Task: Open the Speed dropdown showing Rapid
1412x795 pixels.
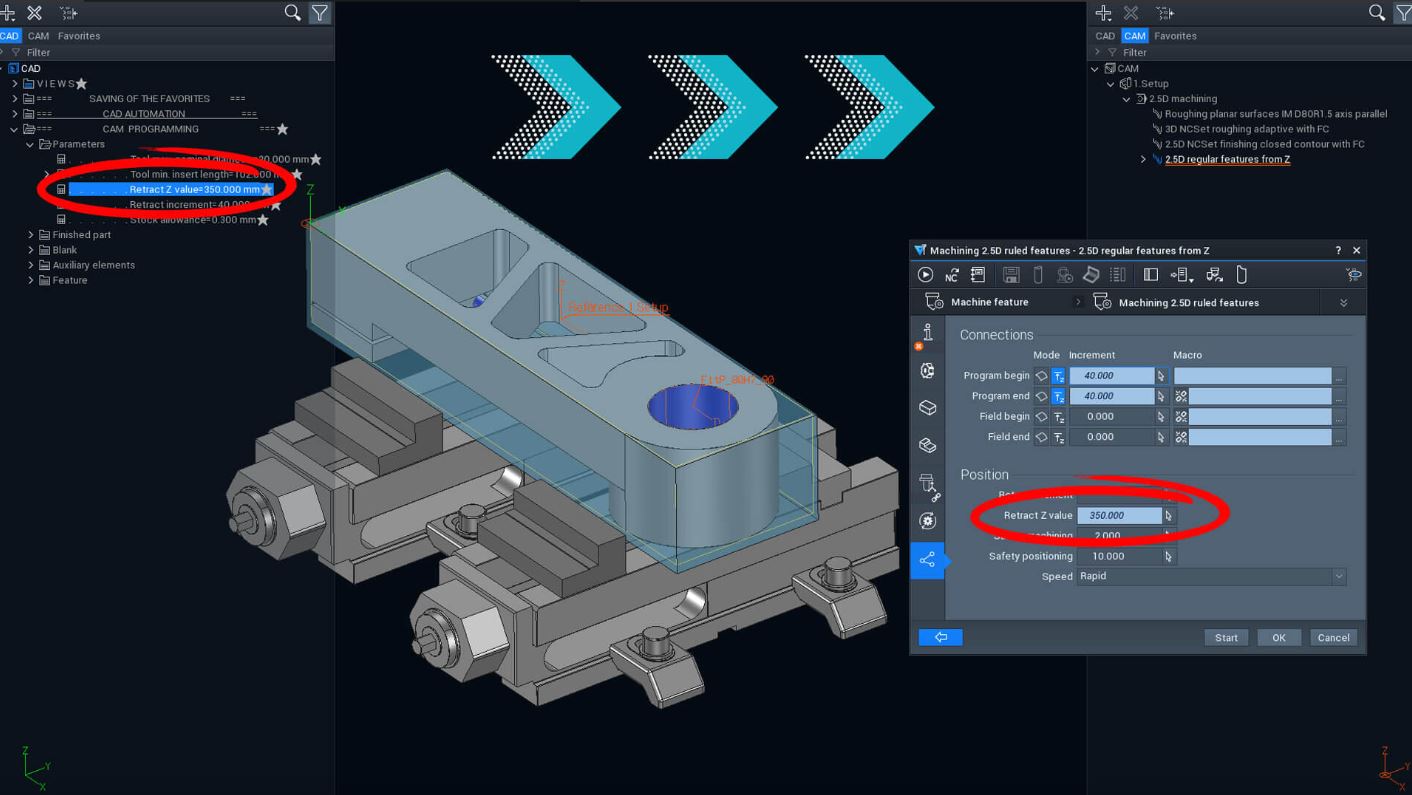Action: (x=1339, y=576)
